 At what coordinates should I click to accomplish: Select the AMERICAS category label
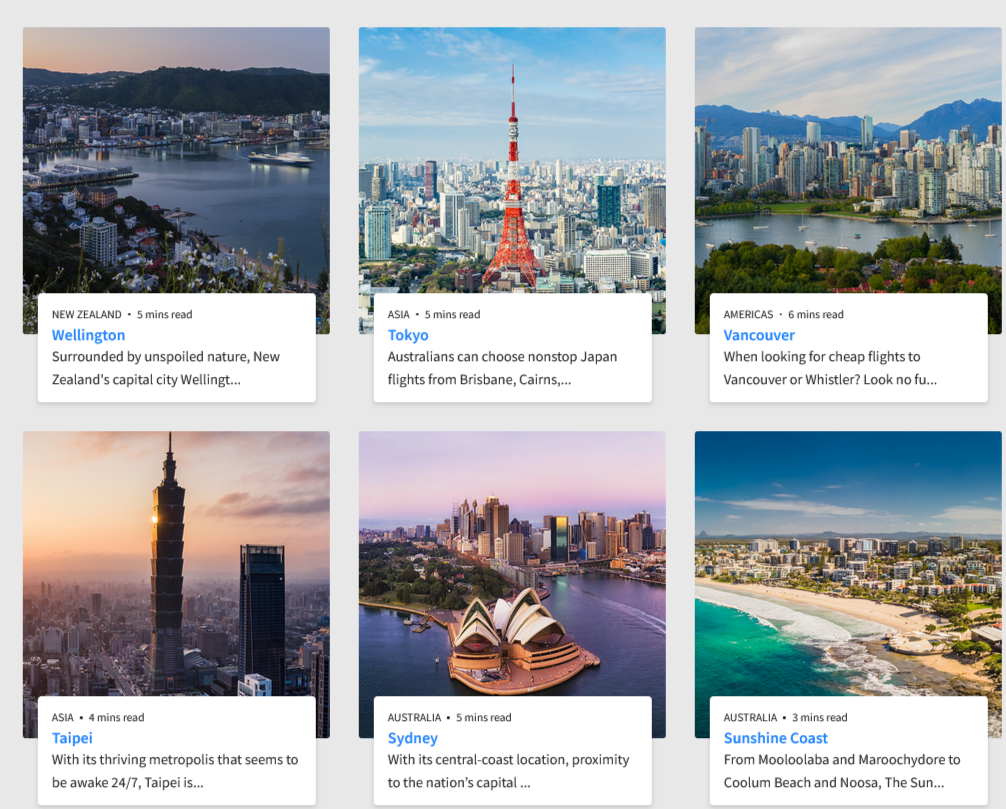tap(748, 314)
